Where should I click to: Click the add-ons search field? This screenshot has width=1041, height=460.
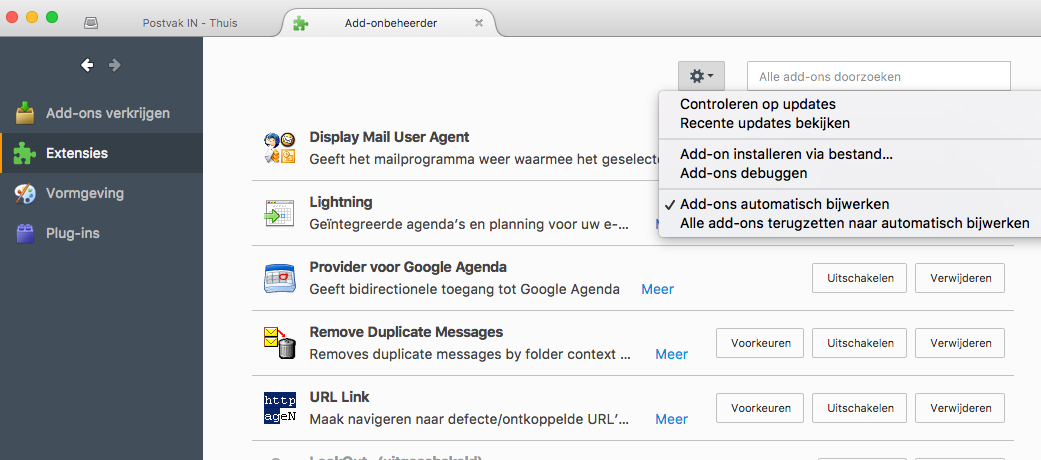tap(878, 76)
